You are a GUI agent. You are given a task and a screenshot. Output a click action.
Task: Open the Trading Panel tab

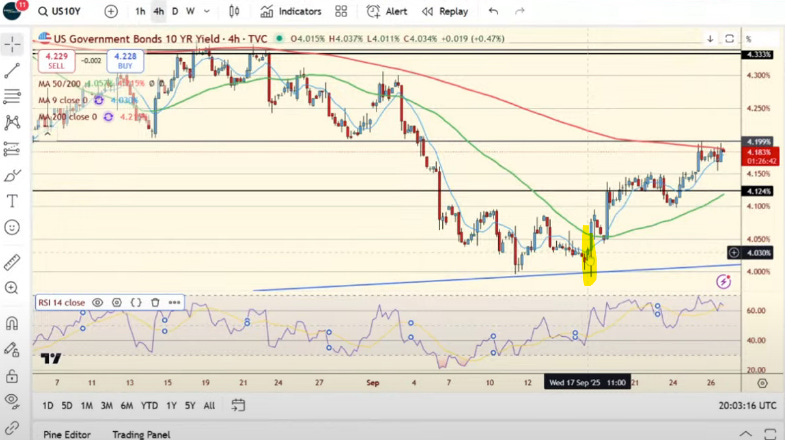(141, 434)
